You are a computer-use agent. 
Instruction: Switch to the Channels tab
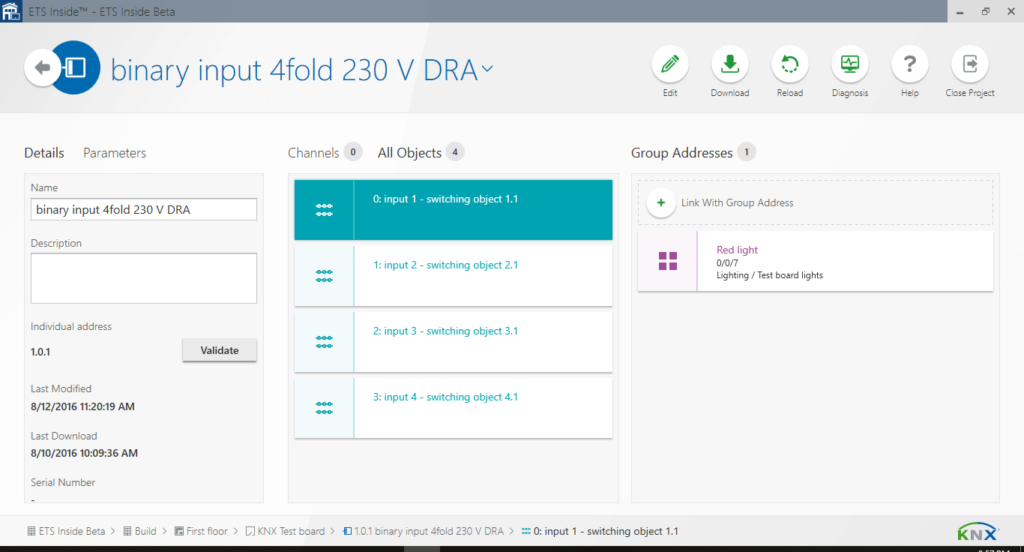pos(313,153)
